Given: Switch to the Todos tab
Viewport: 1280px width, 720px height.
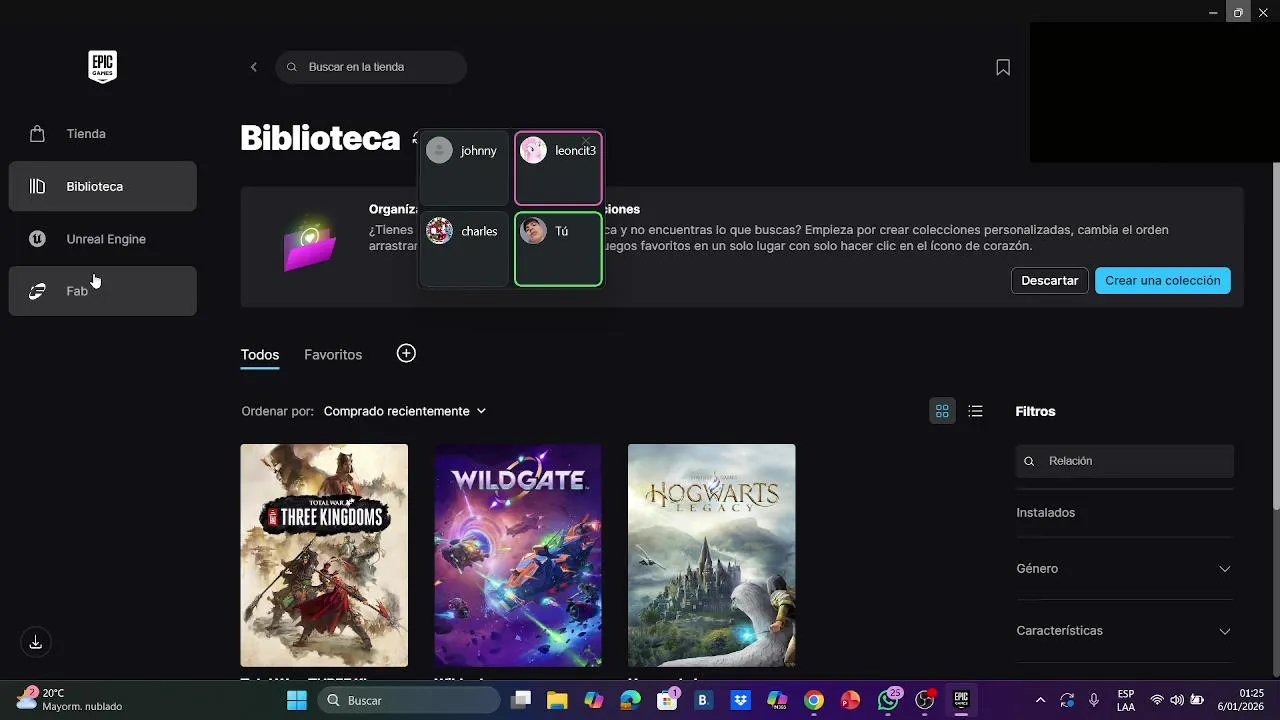Looking at the screenshot, I should 260,355.
